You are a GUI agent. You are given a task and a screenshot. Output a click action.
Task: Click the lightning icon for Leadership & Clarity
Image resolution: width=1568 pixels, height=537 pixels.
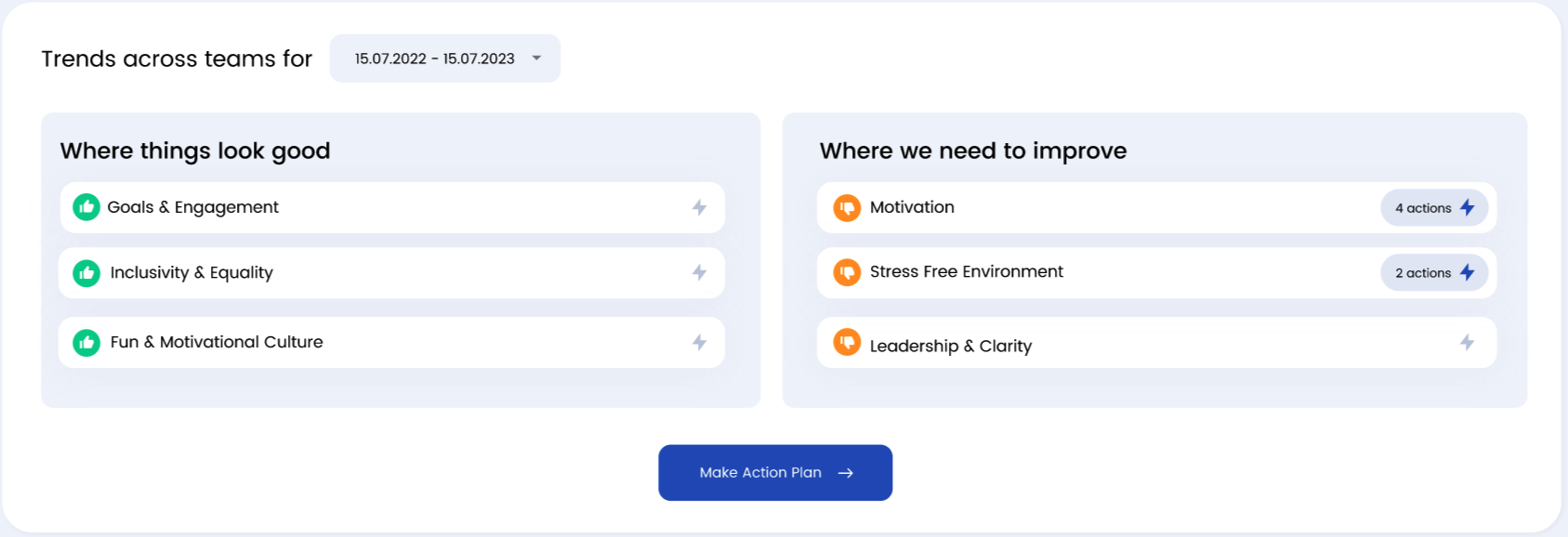1467,342
